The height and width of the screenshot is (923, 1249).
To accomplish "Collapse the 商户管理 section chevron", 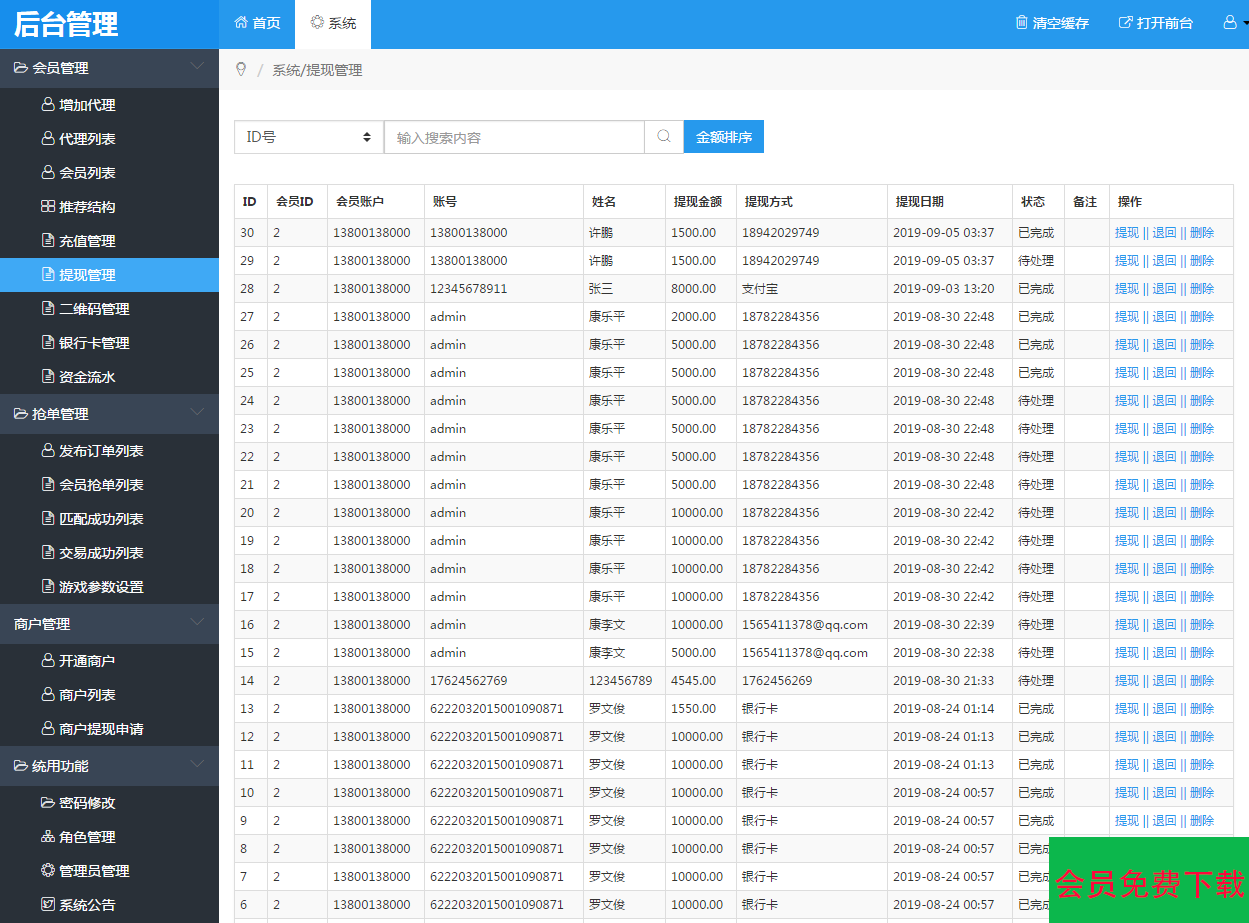I will tap(197, 623).
